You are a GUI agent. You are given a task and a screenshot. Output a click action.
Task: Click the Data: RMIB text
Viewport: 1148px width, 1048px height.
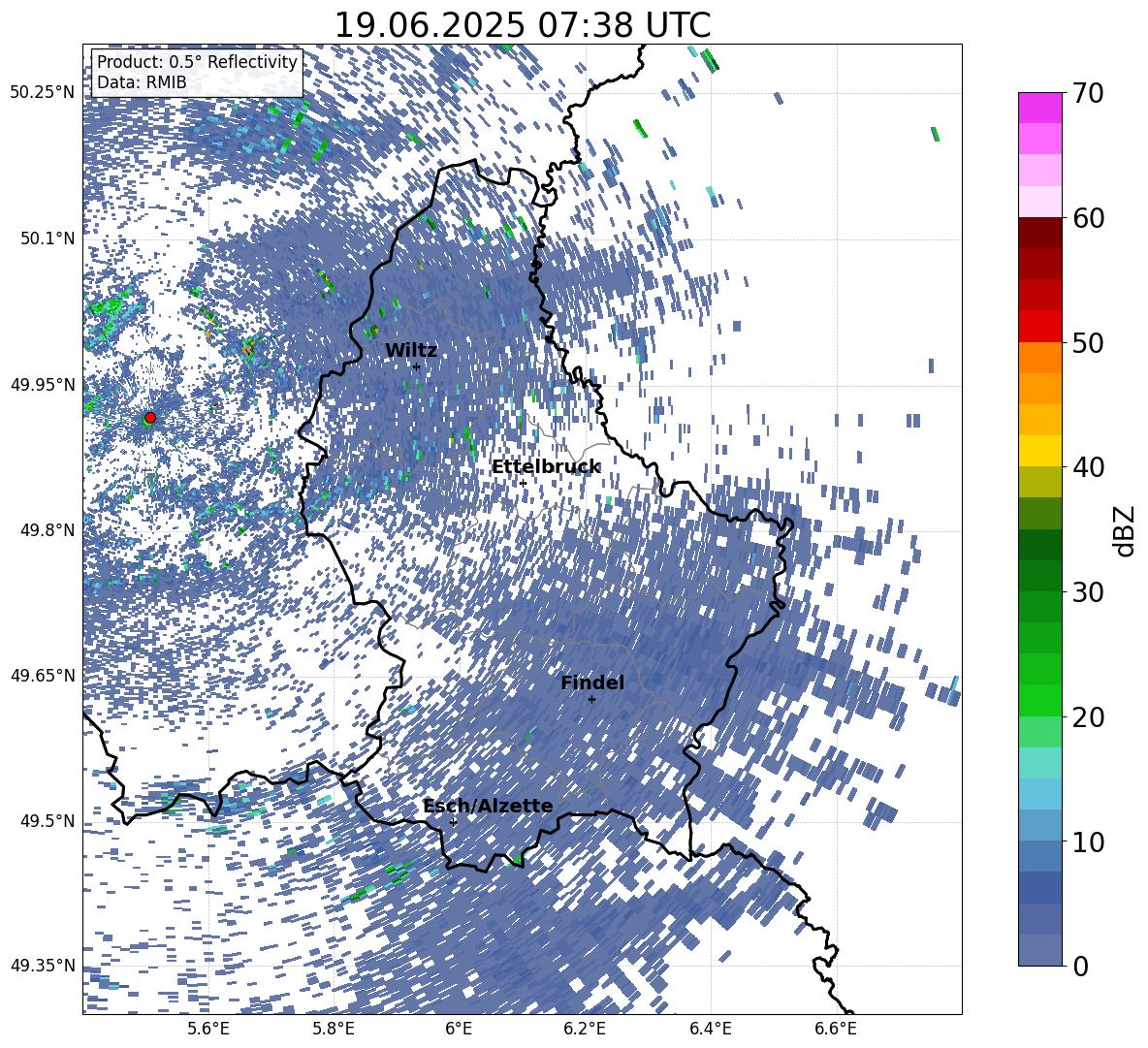142,82
